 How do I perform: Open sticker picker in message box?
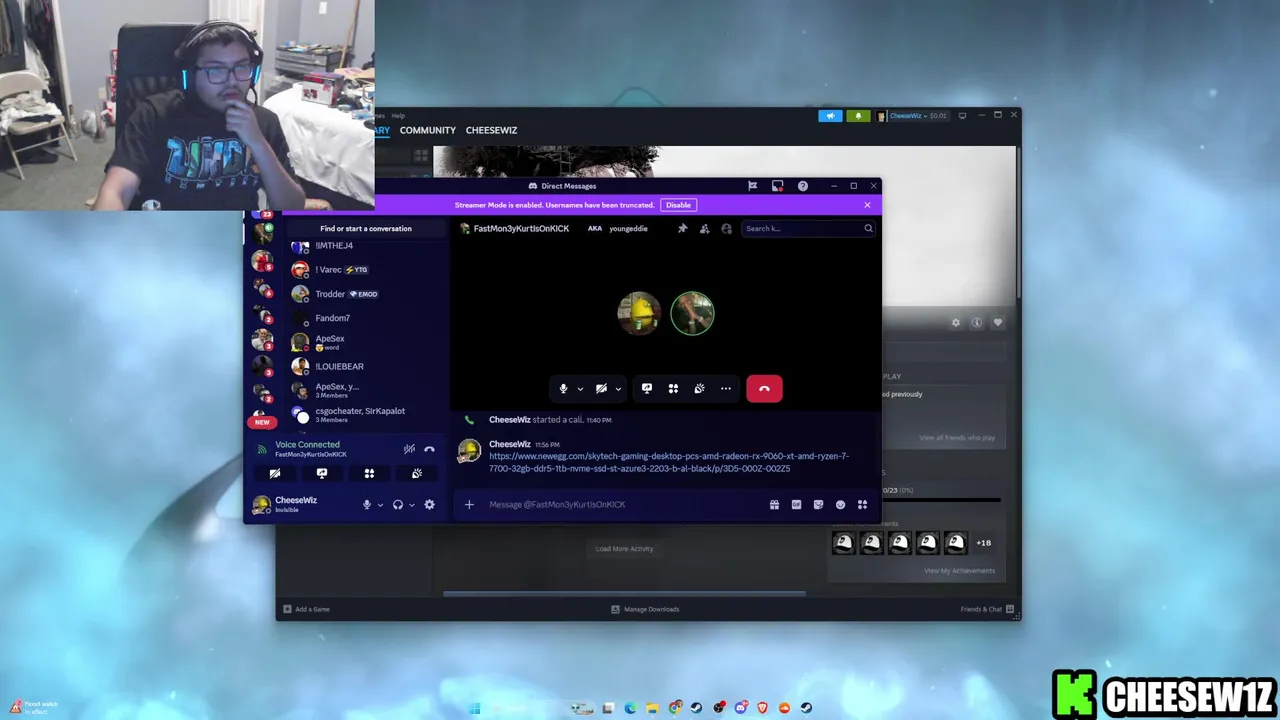(x=818, y=505)
